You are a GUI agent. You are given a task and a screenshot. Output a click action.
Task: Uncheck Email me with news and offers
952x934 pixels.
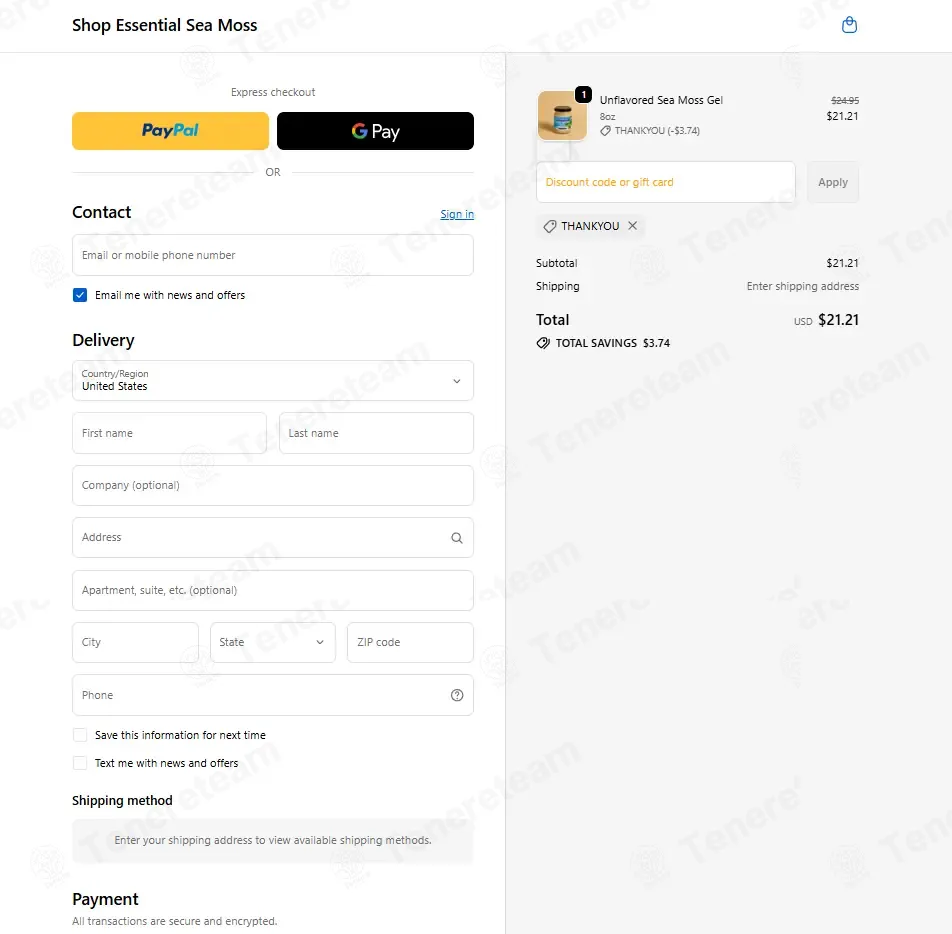[80, 295]
